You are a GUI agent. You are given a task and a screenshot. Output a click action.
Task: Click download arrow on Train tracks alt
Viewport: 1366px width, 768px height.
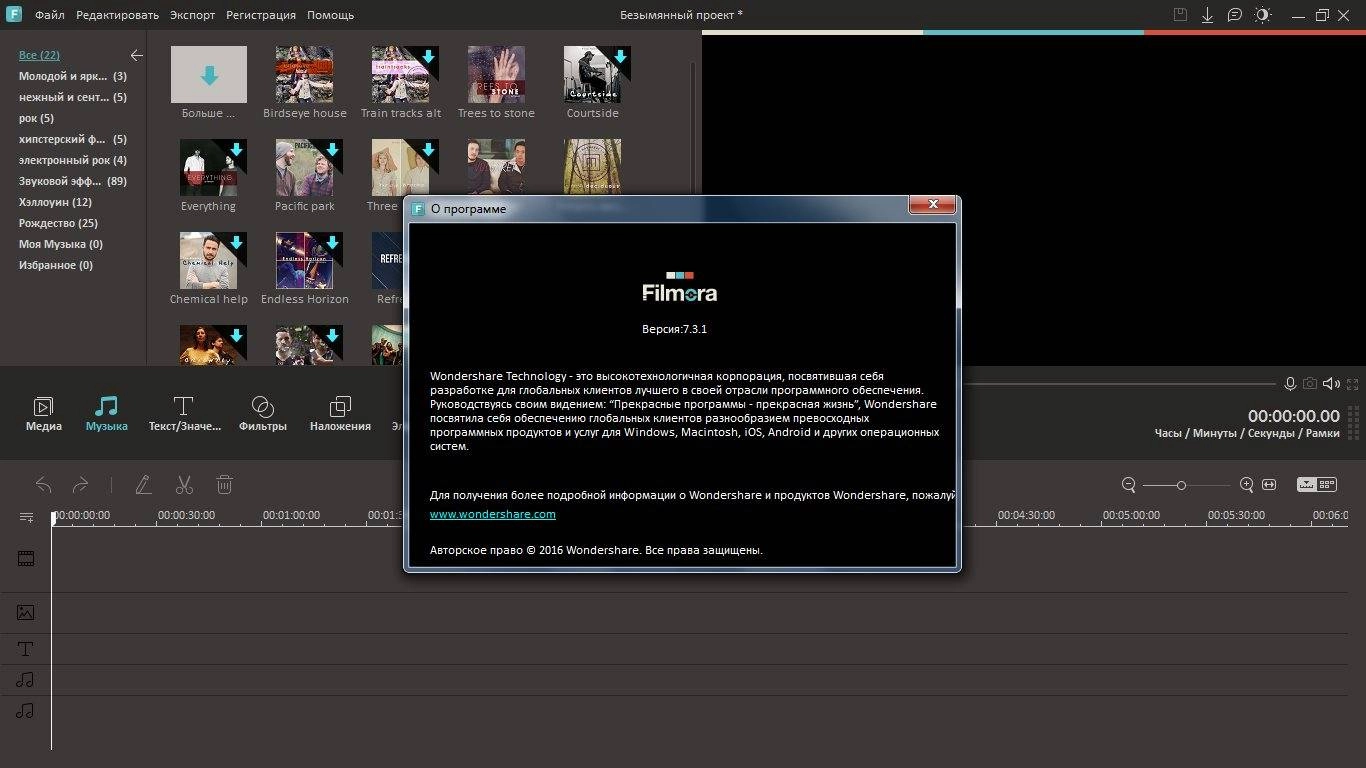[428, 57]
